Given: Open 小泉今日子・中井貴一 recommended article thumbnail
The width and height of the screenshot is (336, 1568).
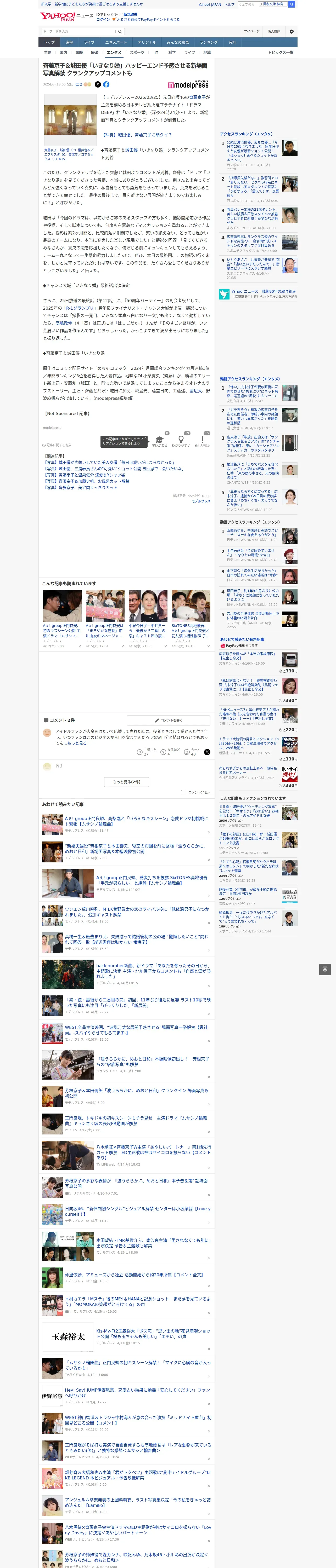Looking at the screenshot, I should click(x=148, y=606).
